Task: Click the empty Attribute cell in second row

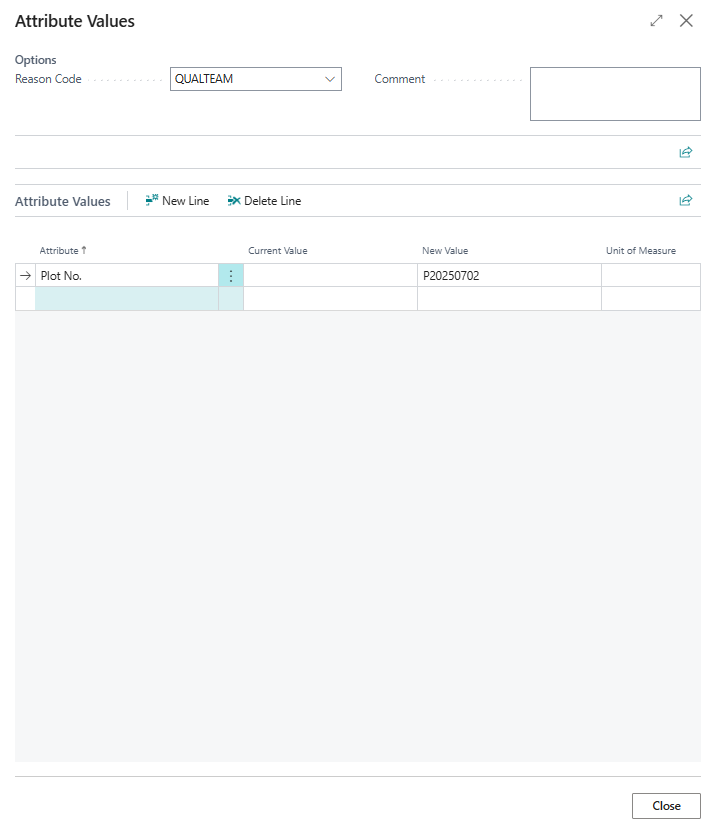Action: [x=127, y=299]
